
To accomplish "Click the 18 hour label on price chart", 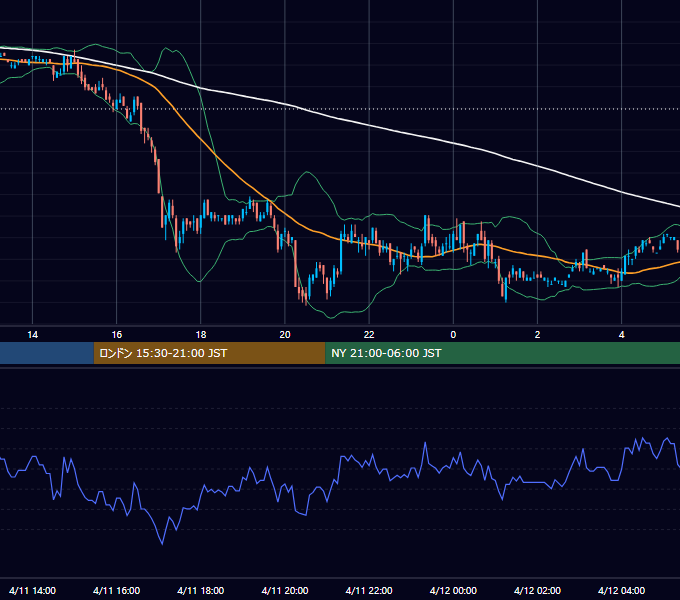I will click(x=201, y=335).
